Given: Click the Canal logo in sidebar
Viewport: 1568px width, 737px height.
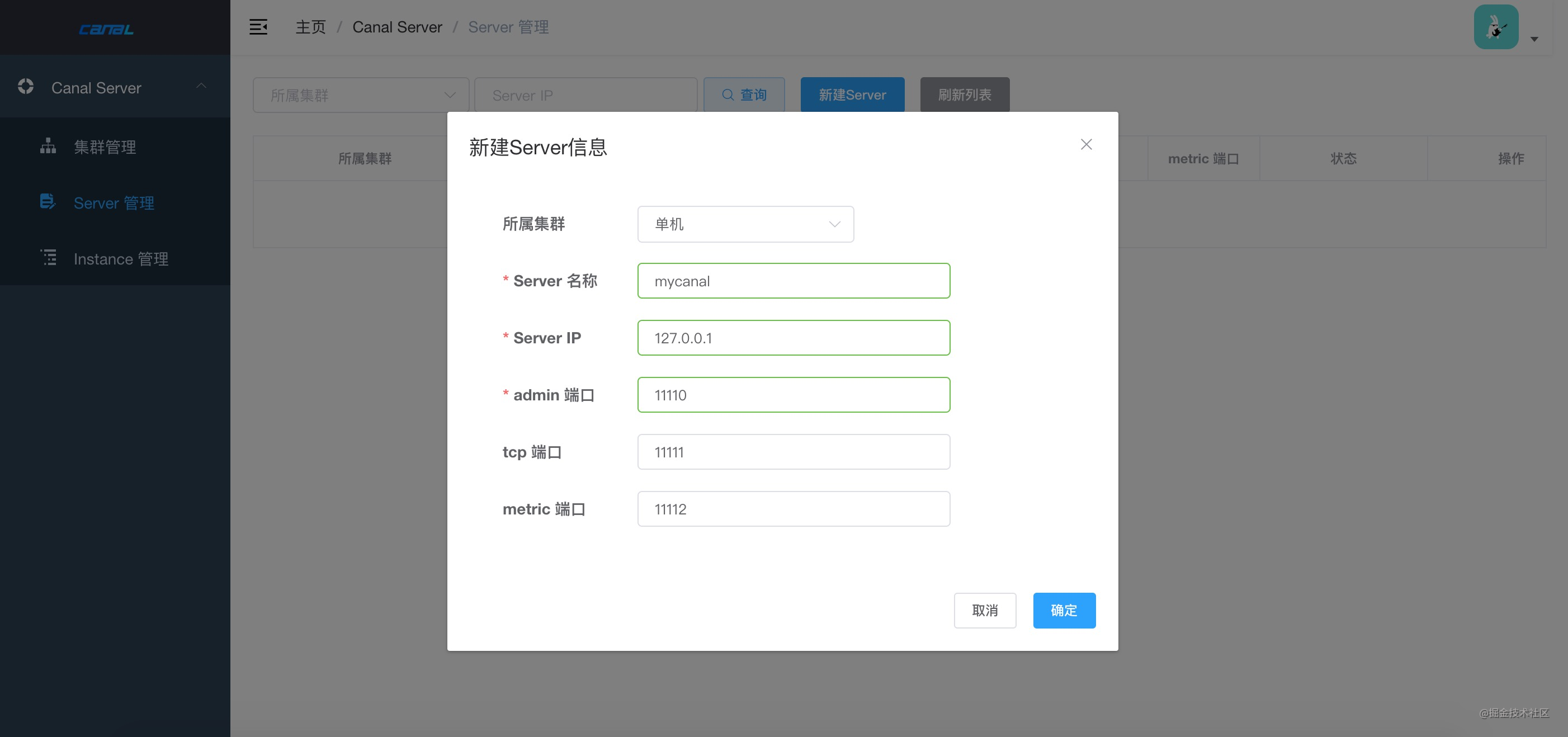Looking at the screenshot, I should pos(106,29).
